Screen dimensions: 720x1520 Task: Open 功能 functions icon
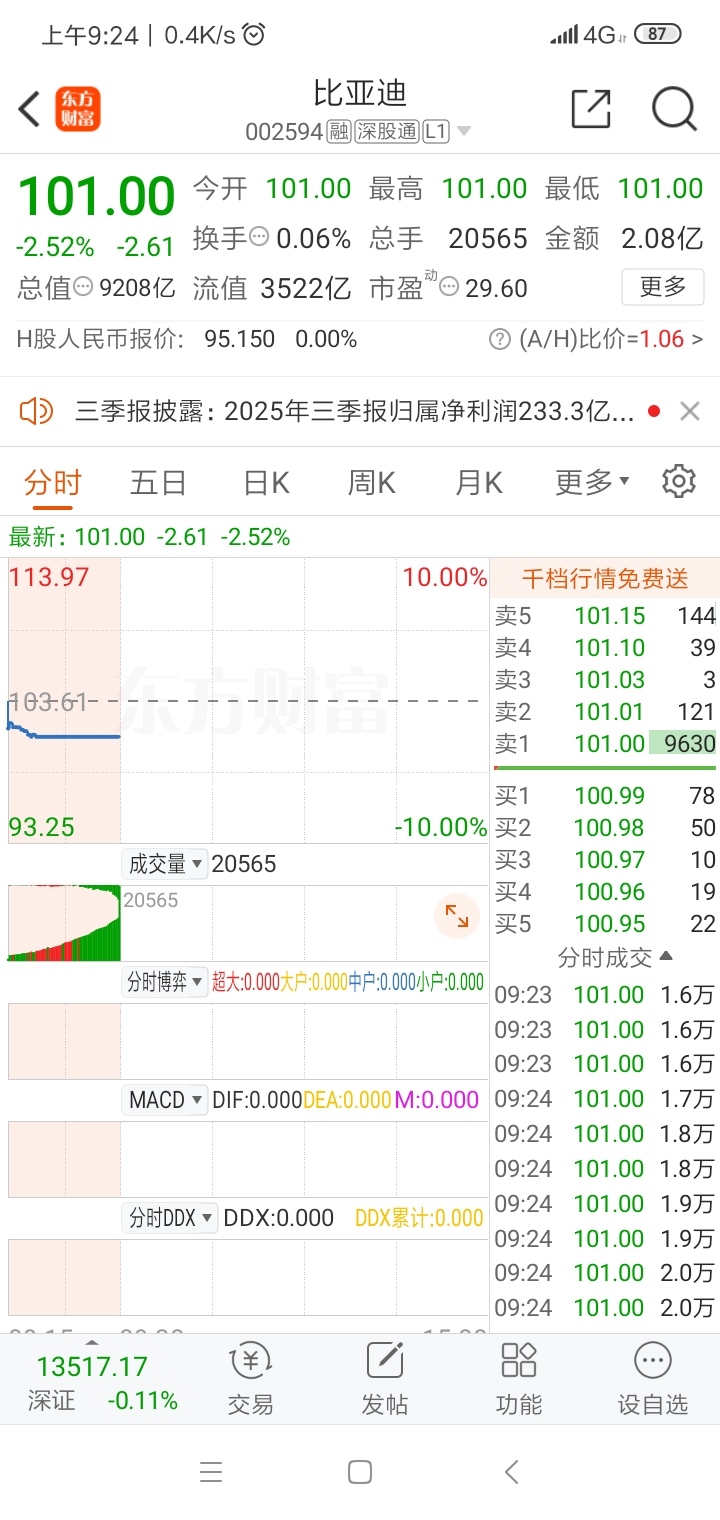point(519,1379)
